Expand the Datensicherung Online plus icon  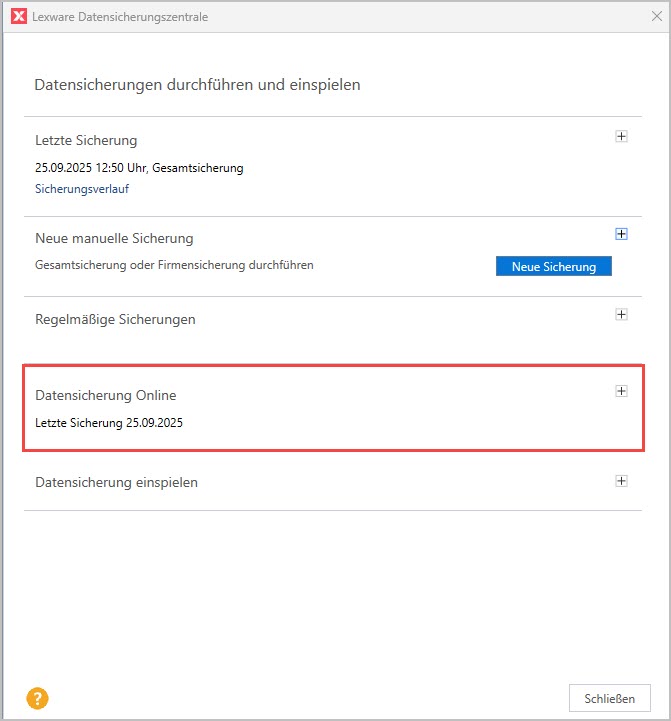621,392
